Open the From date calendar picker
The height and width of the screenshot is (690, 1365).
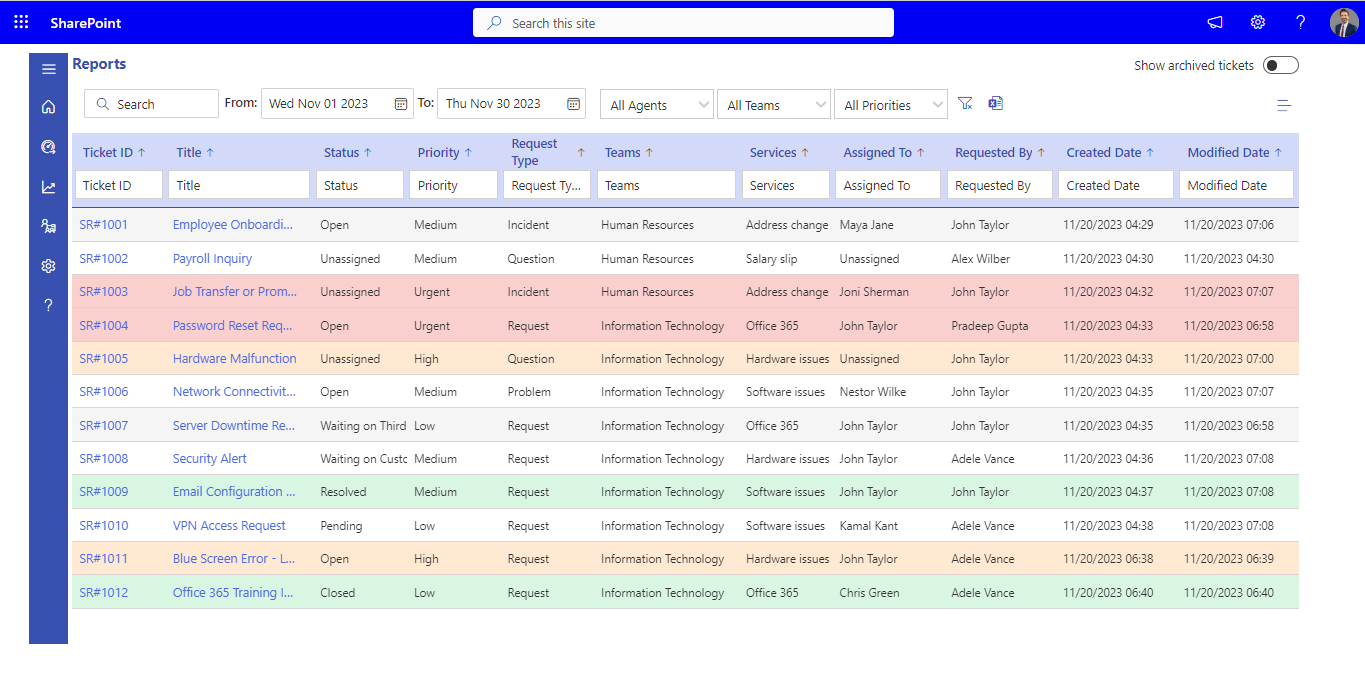tap(403, 103)
